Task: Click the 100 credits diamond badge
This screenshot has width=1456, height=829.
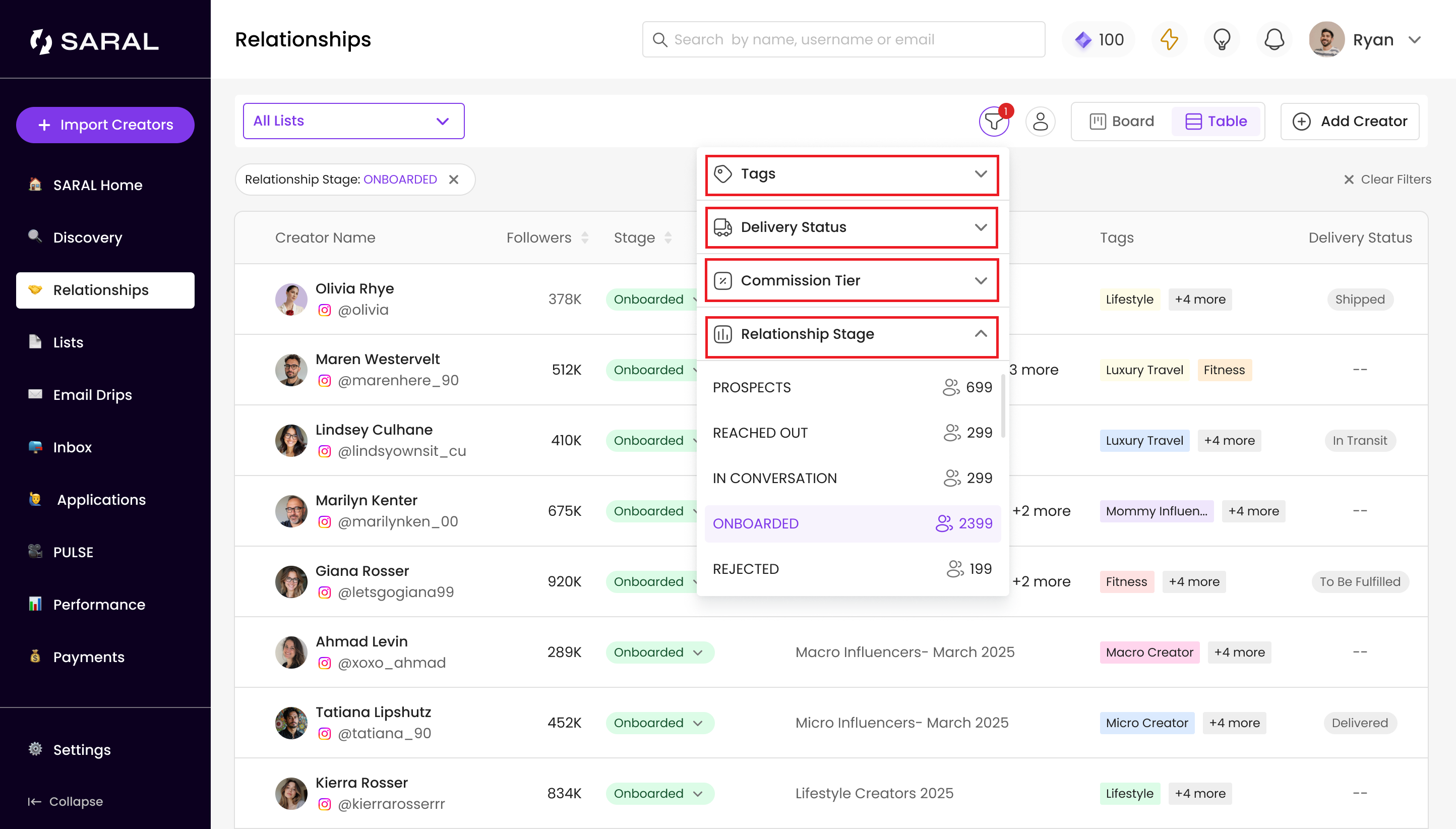Action: tap(1099, 39)
